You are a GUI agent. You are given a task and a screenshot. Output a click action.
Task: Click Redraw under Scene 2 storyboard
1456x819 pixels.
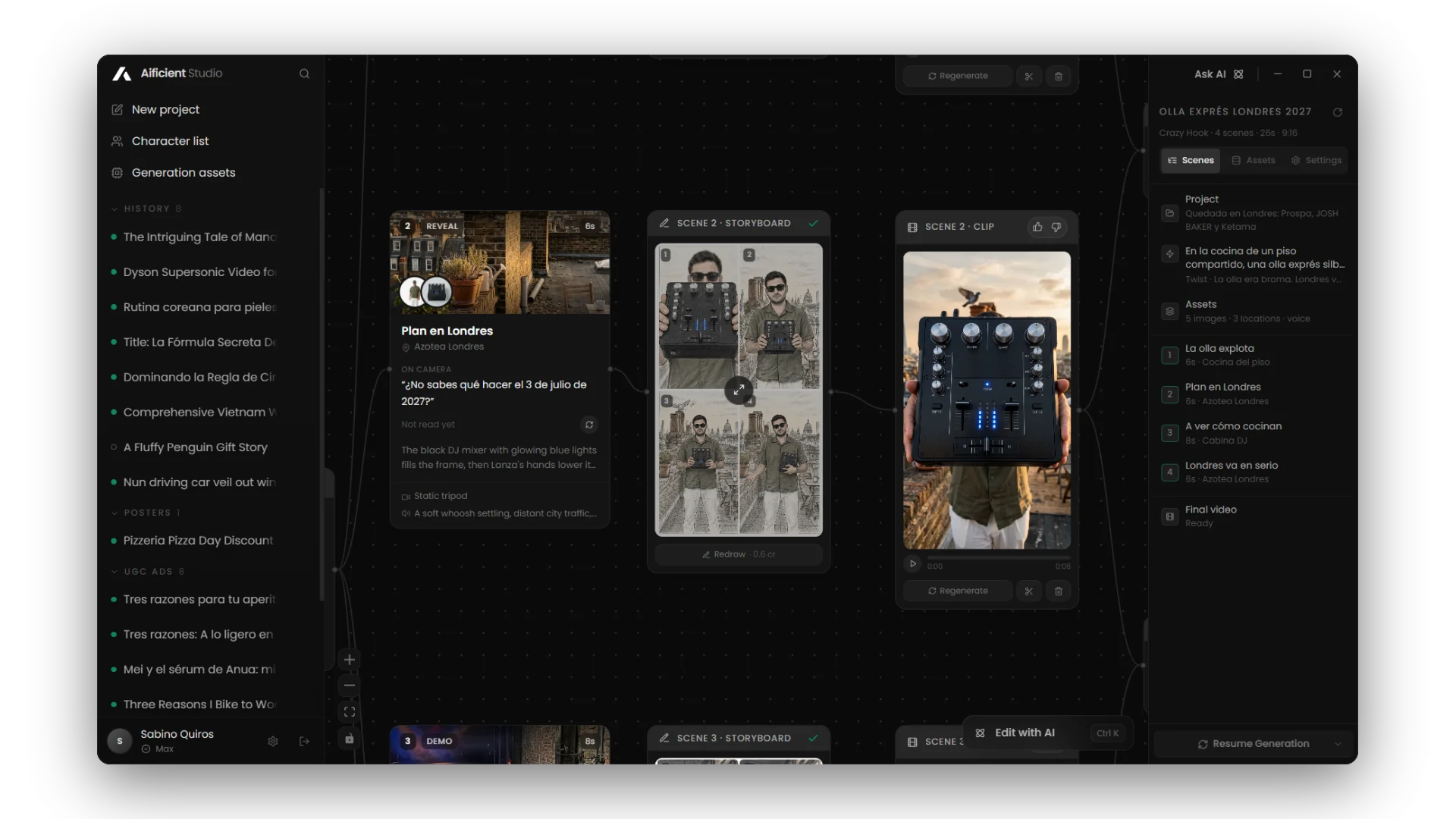click(739, 554)
